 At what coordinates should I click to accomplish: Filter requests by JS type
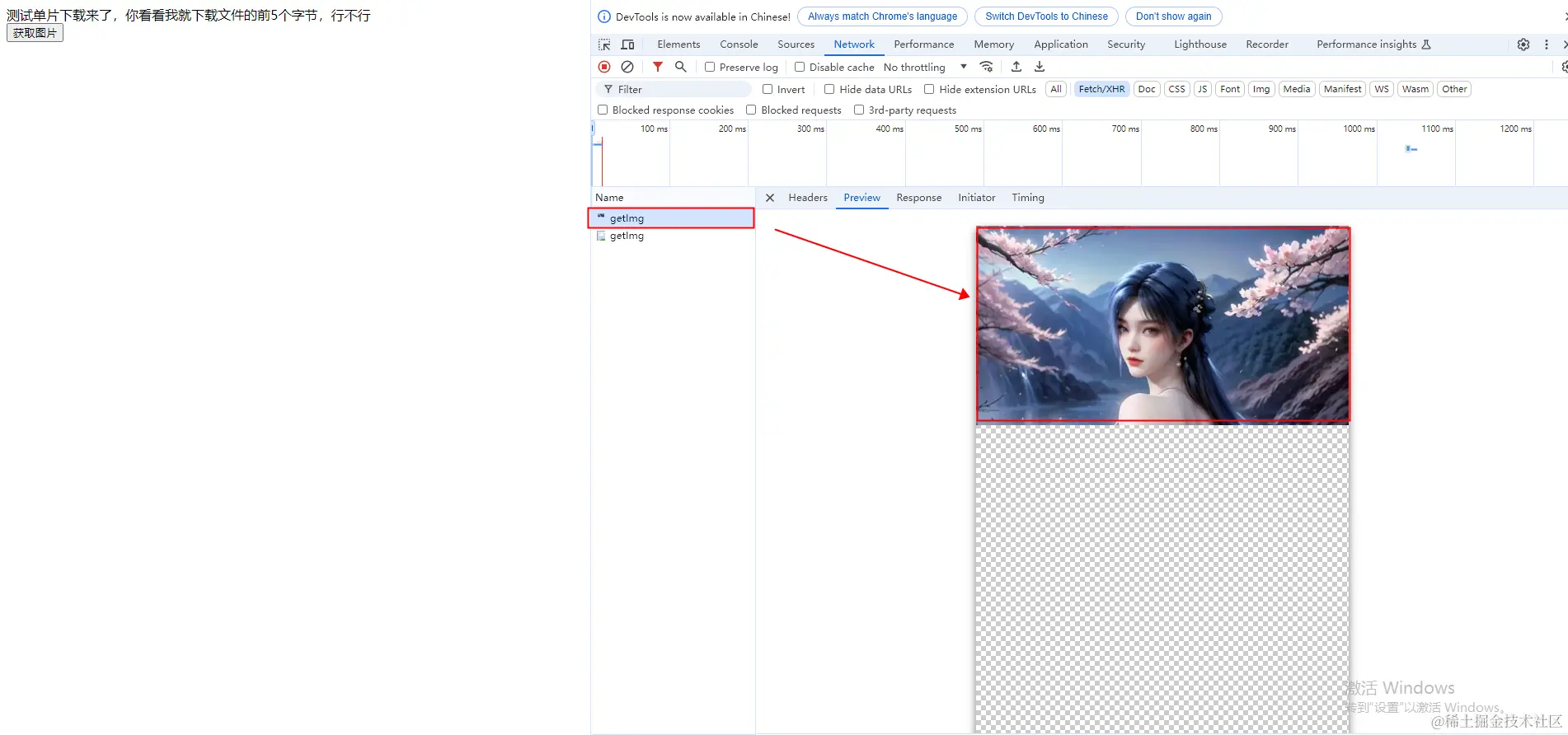point(1203,89)
